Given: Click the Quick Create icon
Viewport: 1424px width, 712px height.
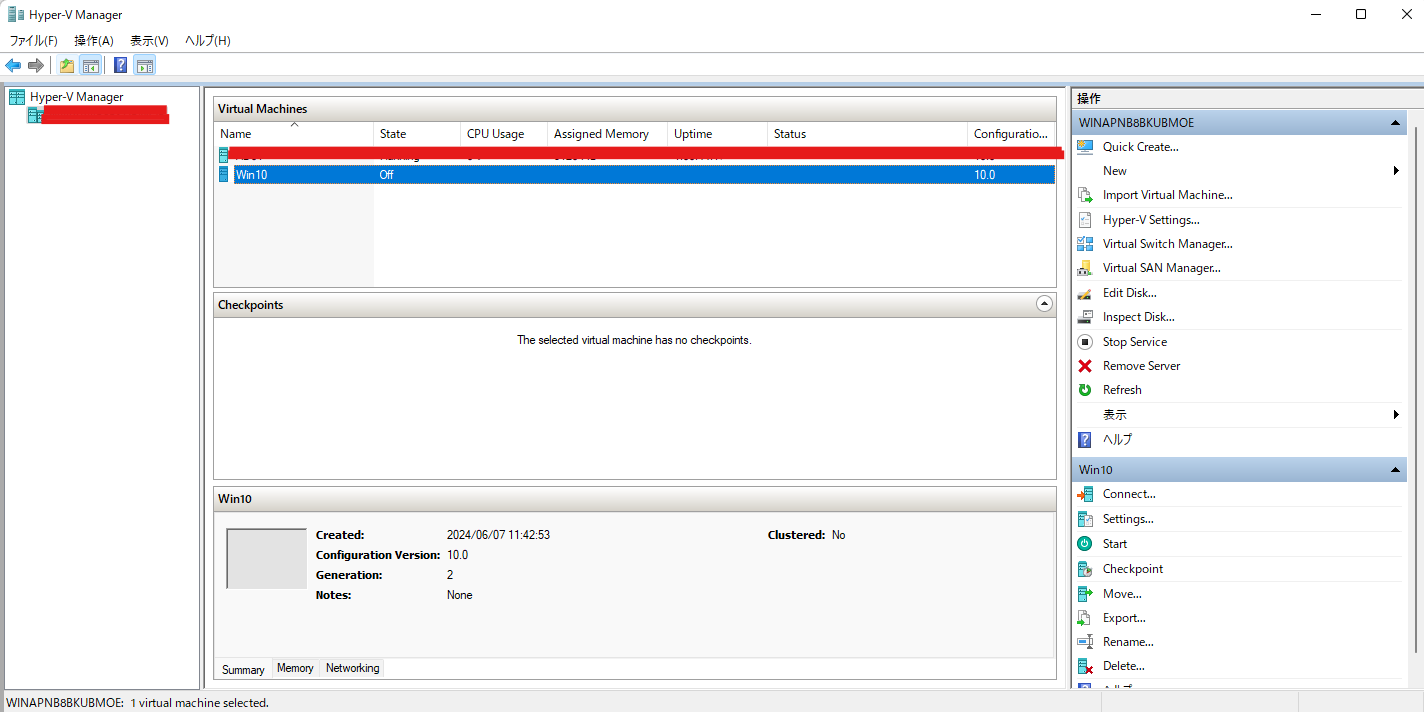Looking at the screenshot, I should point(1085,147).
